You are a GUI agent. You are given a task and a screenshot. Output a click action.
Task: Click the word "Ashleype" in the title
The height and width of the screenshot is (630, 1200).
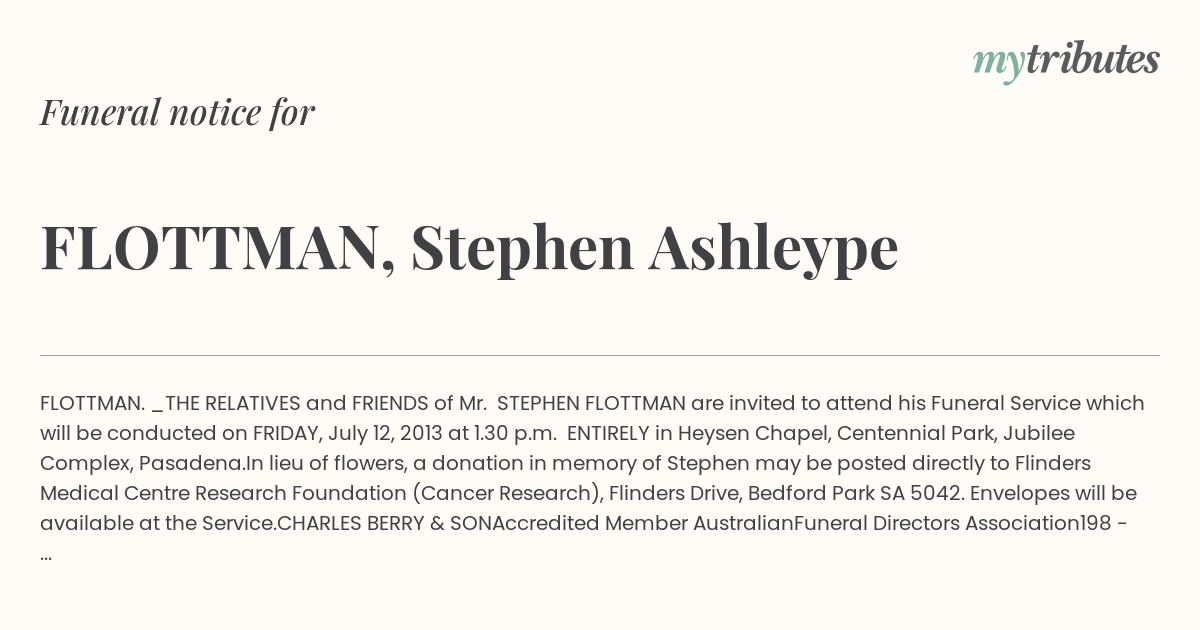tap(774, 248)
